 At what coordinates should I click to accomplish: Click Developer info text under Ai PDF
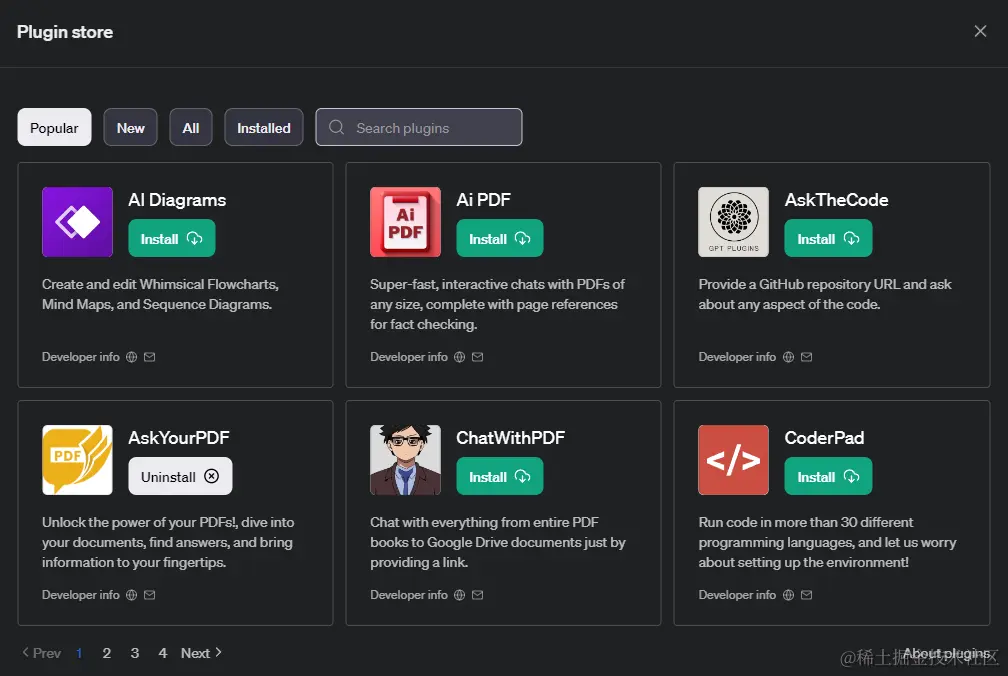tap(409, 357)
